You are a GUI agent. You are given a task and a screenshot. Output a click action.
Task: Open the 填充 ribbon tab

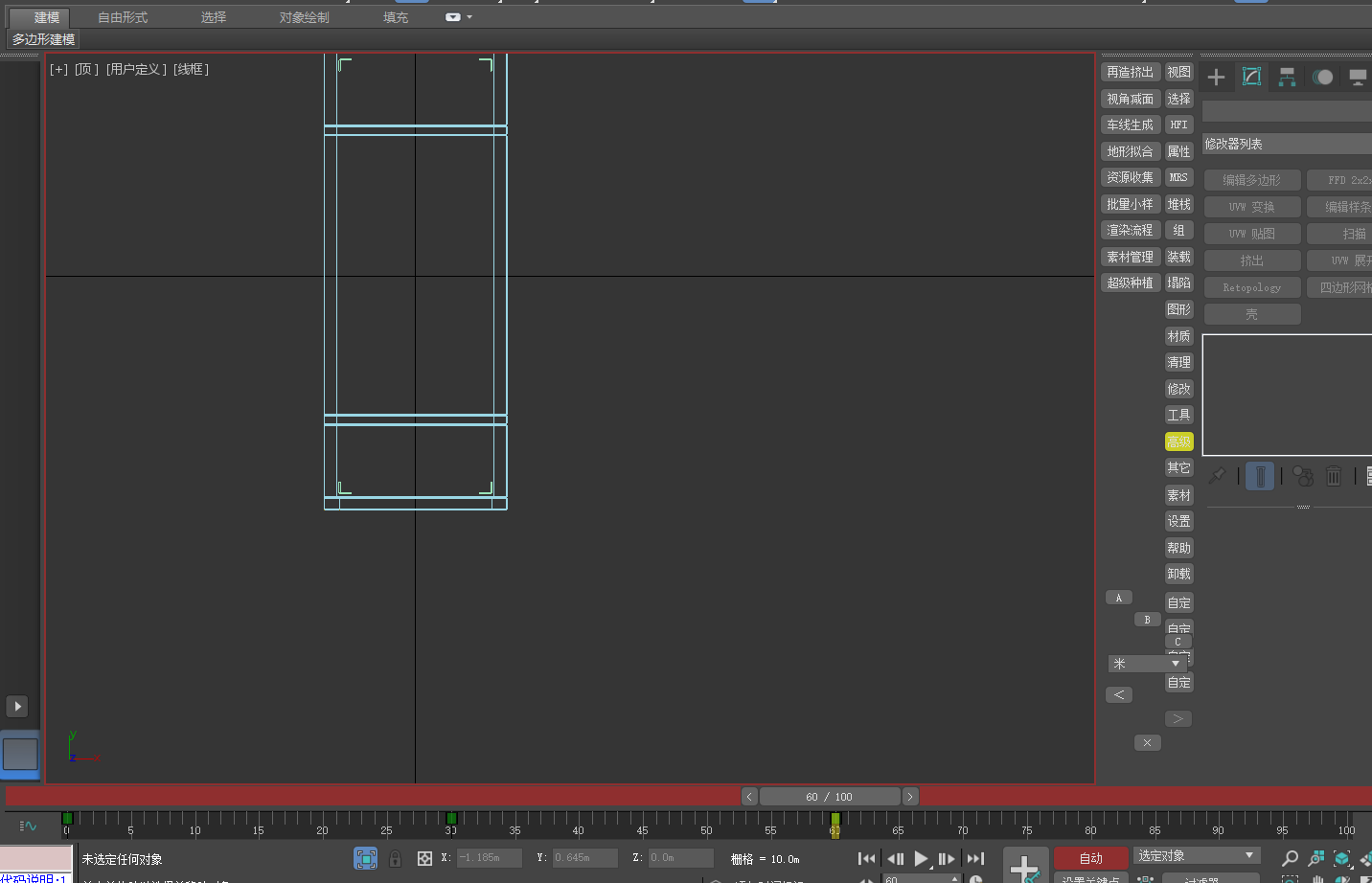click(x=396, y=17)
